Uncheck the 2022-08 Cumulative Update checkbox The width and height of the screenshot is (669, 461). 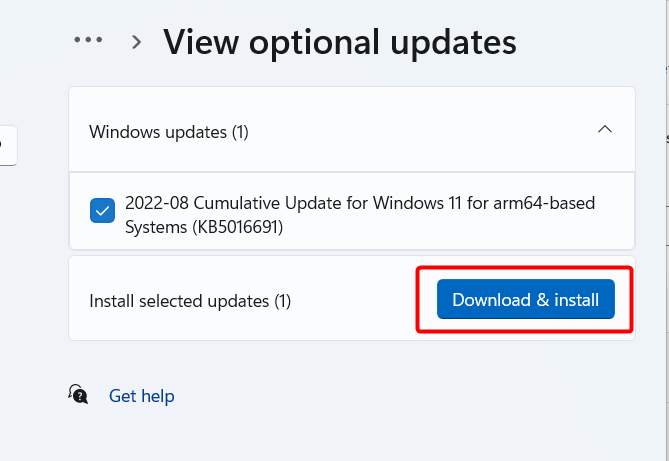tap(102, 210)
